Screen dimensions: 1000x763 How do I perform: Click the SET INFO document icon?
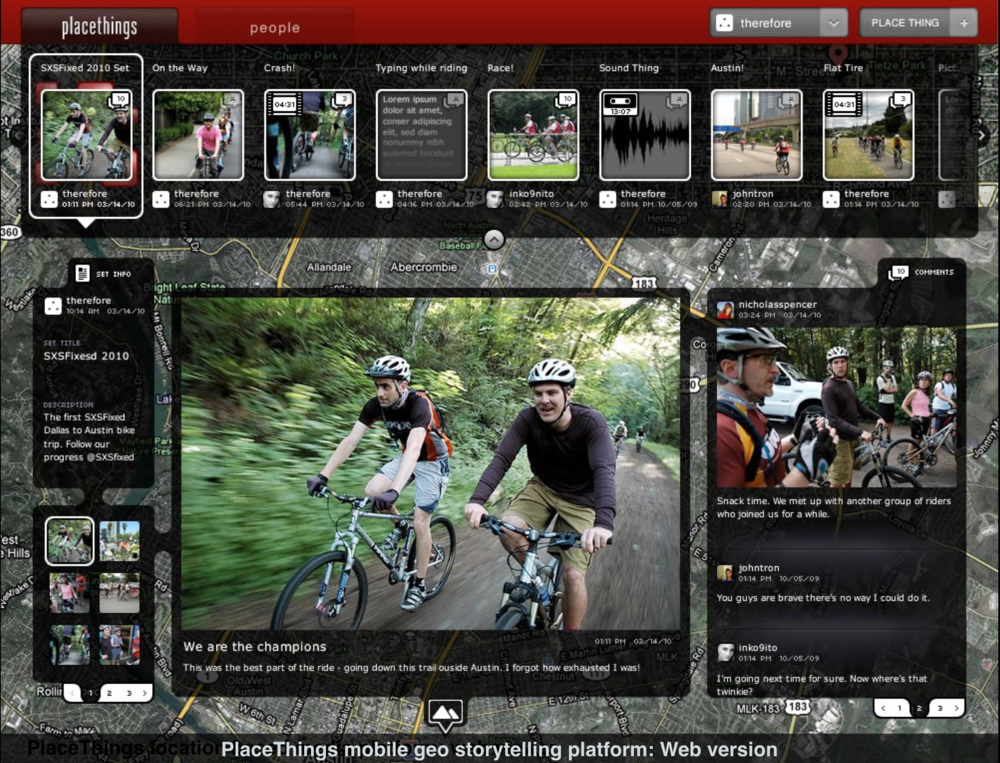pyautogui.click(x=82, y=274)
